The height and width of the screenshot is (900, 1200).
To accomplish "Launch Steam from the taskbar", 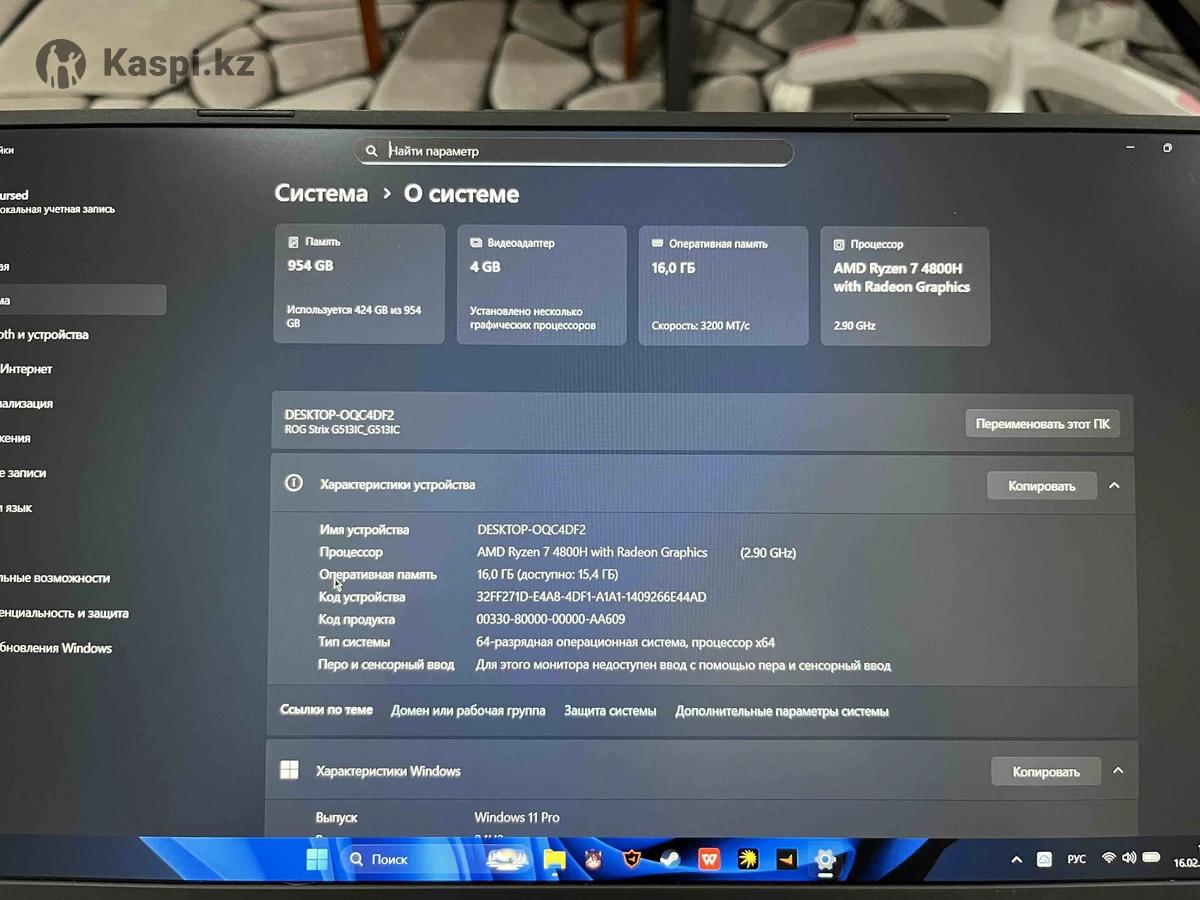I will tap(670, 860).
